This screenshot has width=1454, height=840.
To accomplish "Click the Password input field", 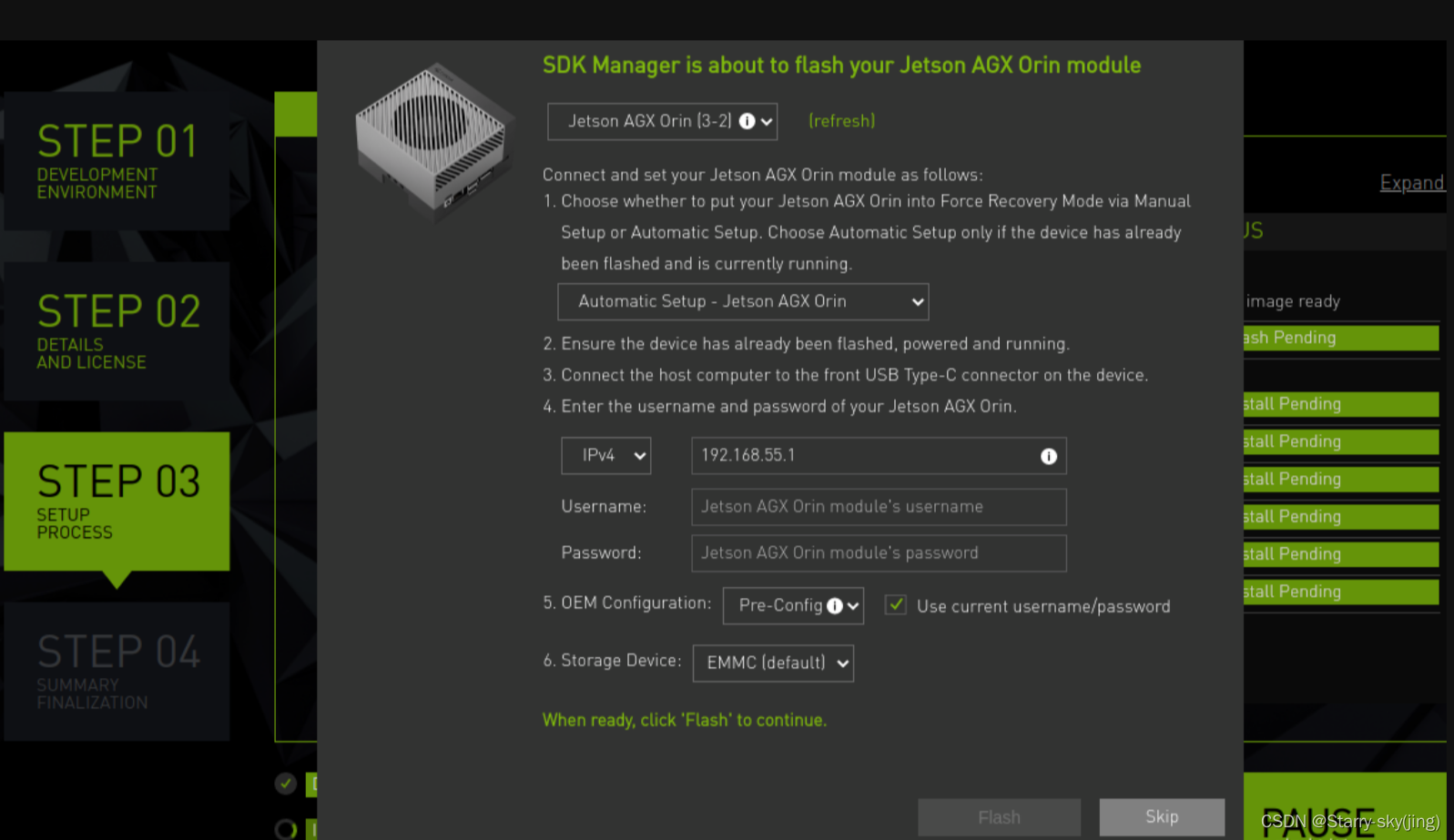I will click(x=879, y=553).
